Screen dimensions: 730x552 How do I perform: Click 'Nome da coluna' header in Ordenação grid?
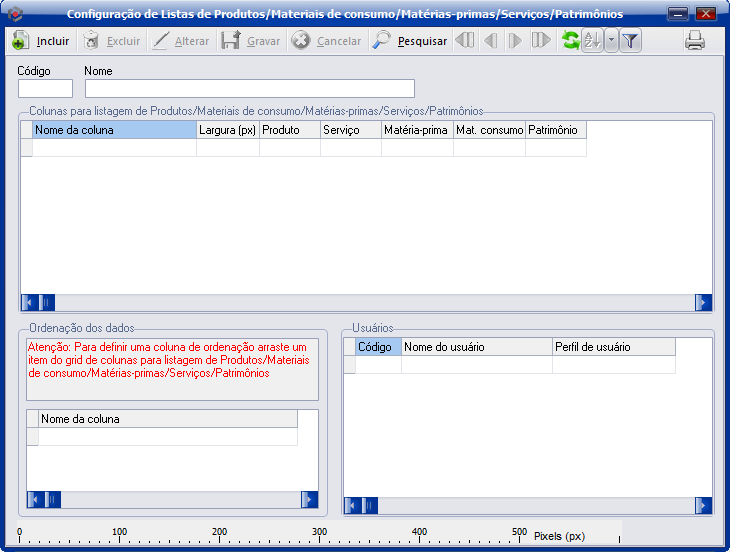168,419
